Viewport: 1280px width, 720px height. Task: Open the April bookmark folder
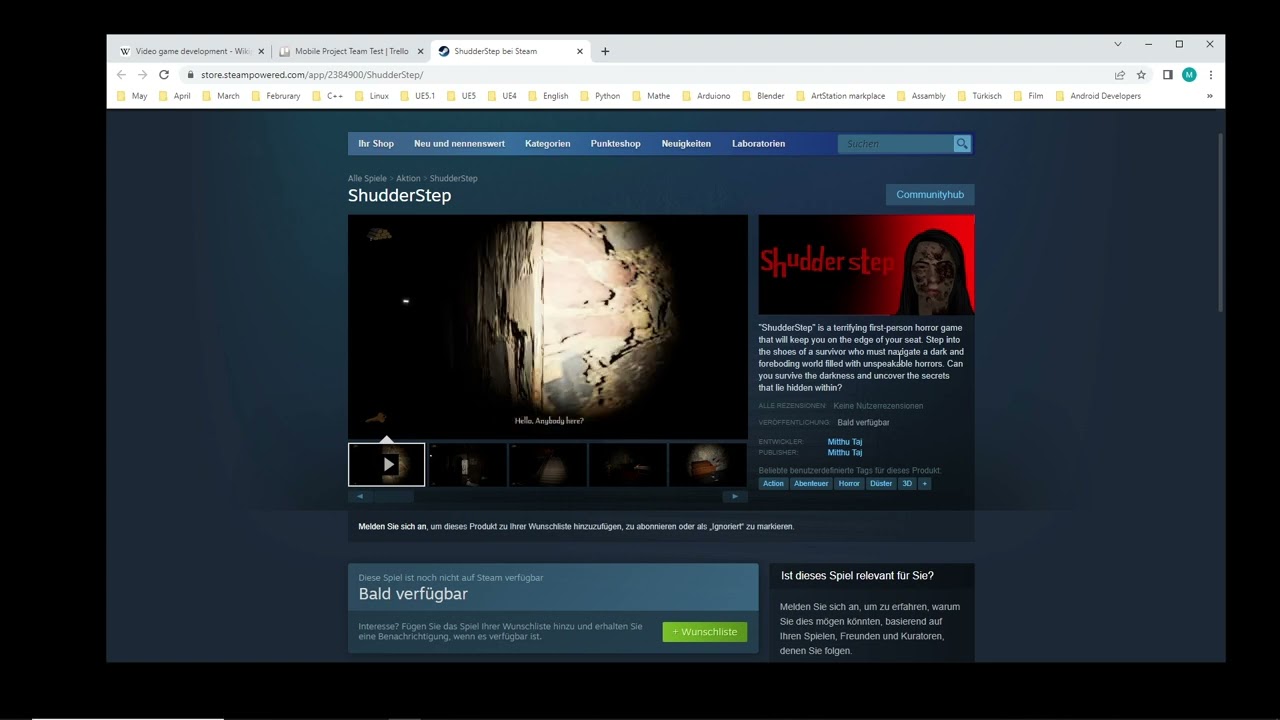point(174,96)
